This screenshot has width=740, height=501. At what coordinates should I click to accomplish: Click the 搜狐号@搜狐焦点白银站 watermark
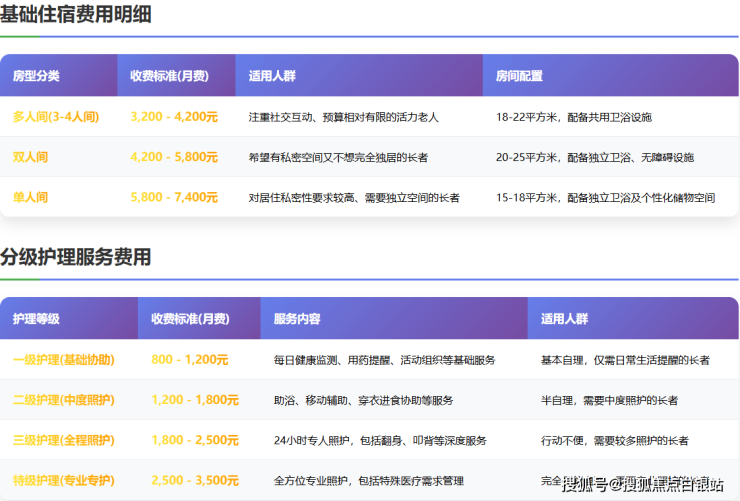point(642,485)
